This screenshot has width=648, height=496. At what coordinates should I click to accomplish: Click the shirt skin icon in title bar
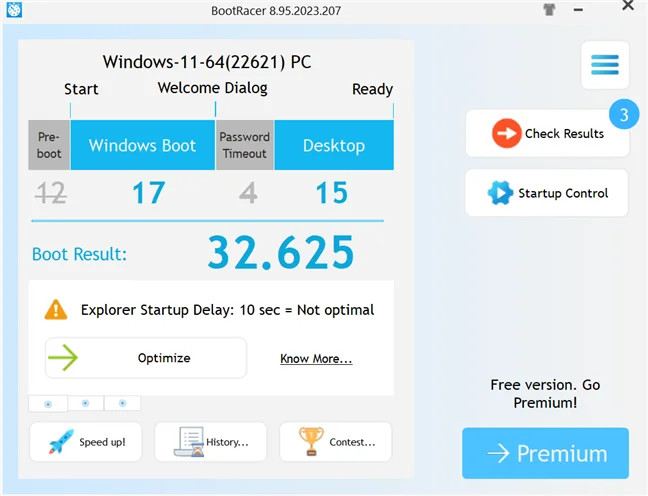point(549,10)
